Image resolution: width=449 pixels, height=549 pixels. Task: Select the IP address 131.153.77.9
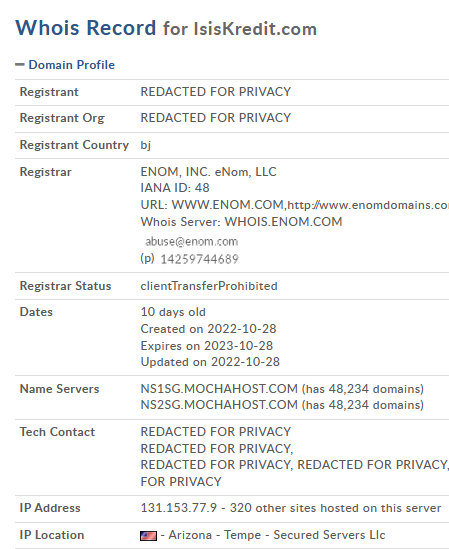click(179, 508)
